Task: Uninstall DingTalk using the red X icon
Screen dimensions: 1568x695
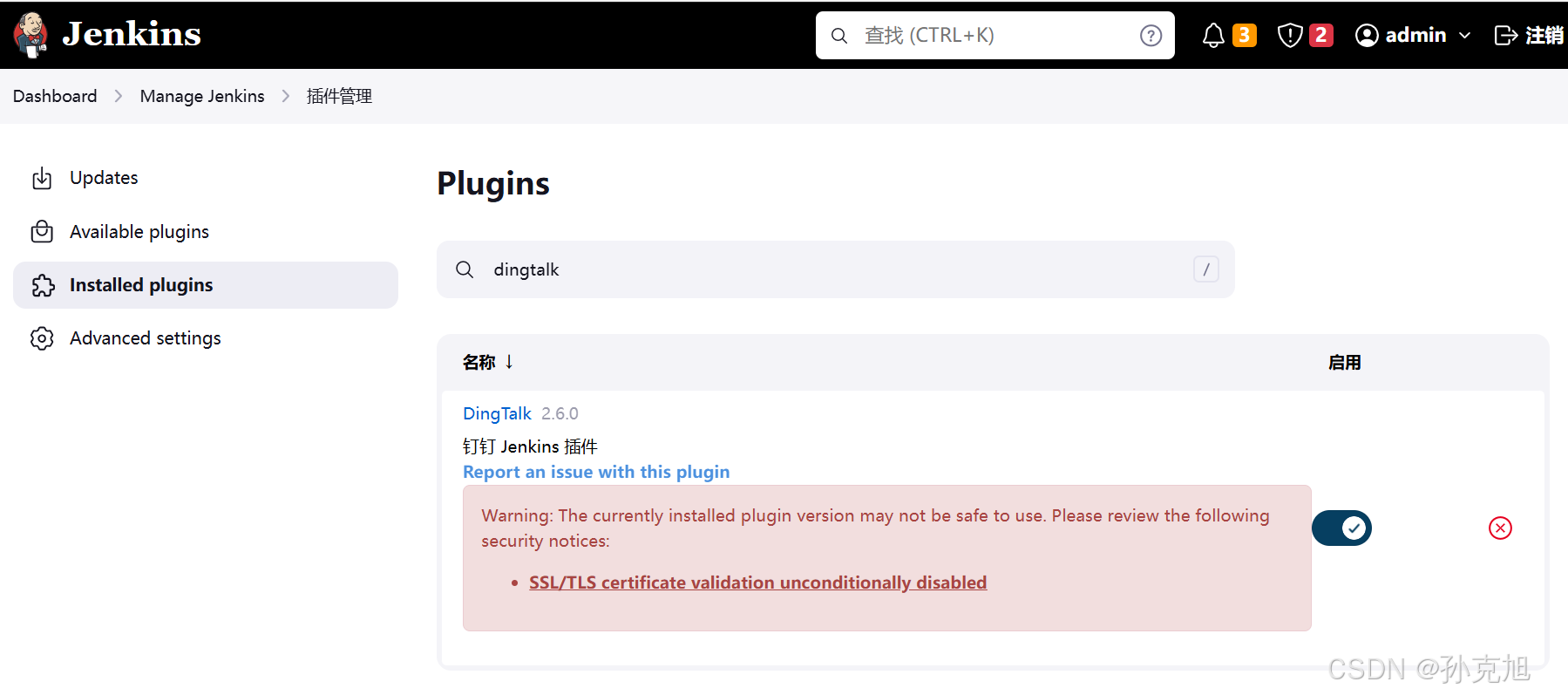Action: (1500, 528)
